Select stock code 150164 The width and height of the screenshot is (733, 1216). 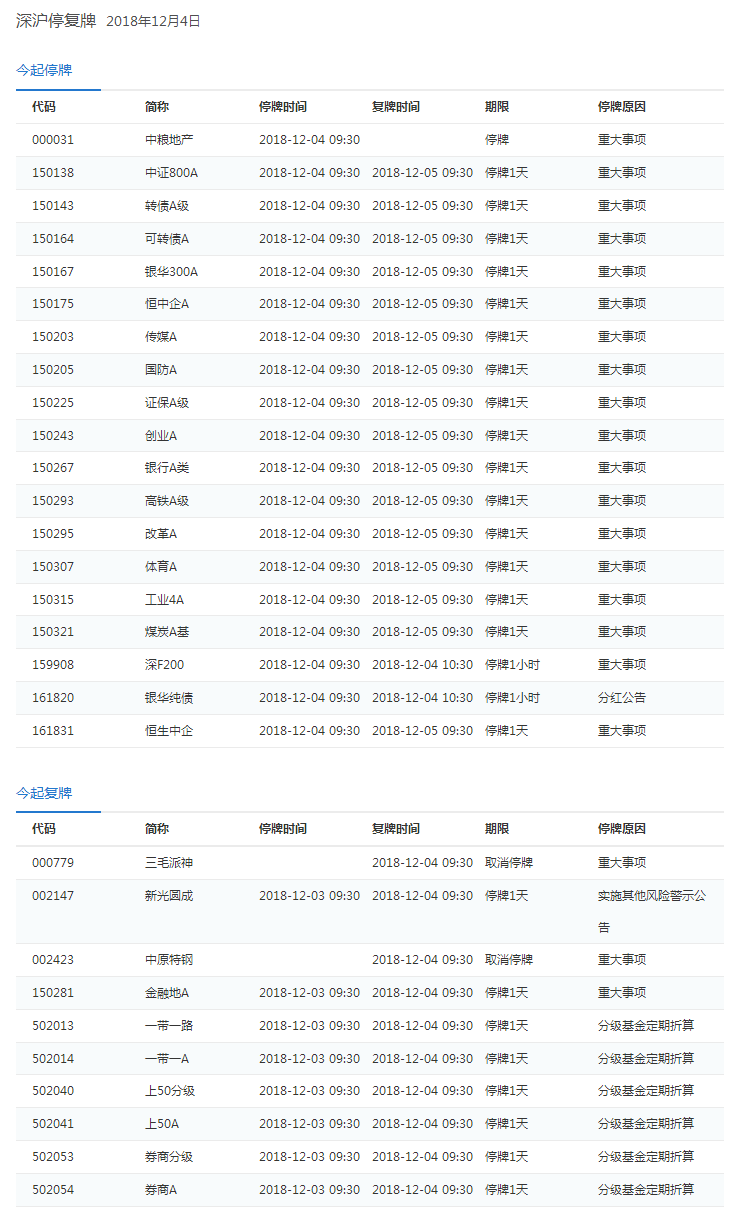coord(53,239)
